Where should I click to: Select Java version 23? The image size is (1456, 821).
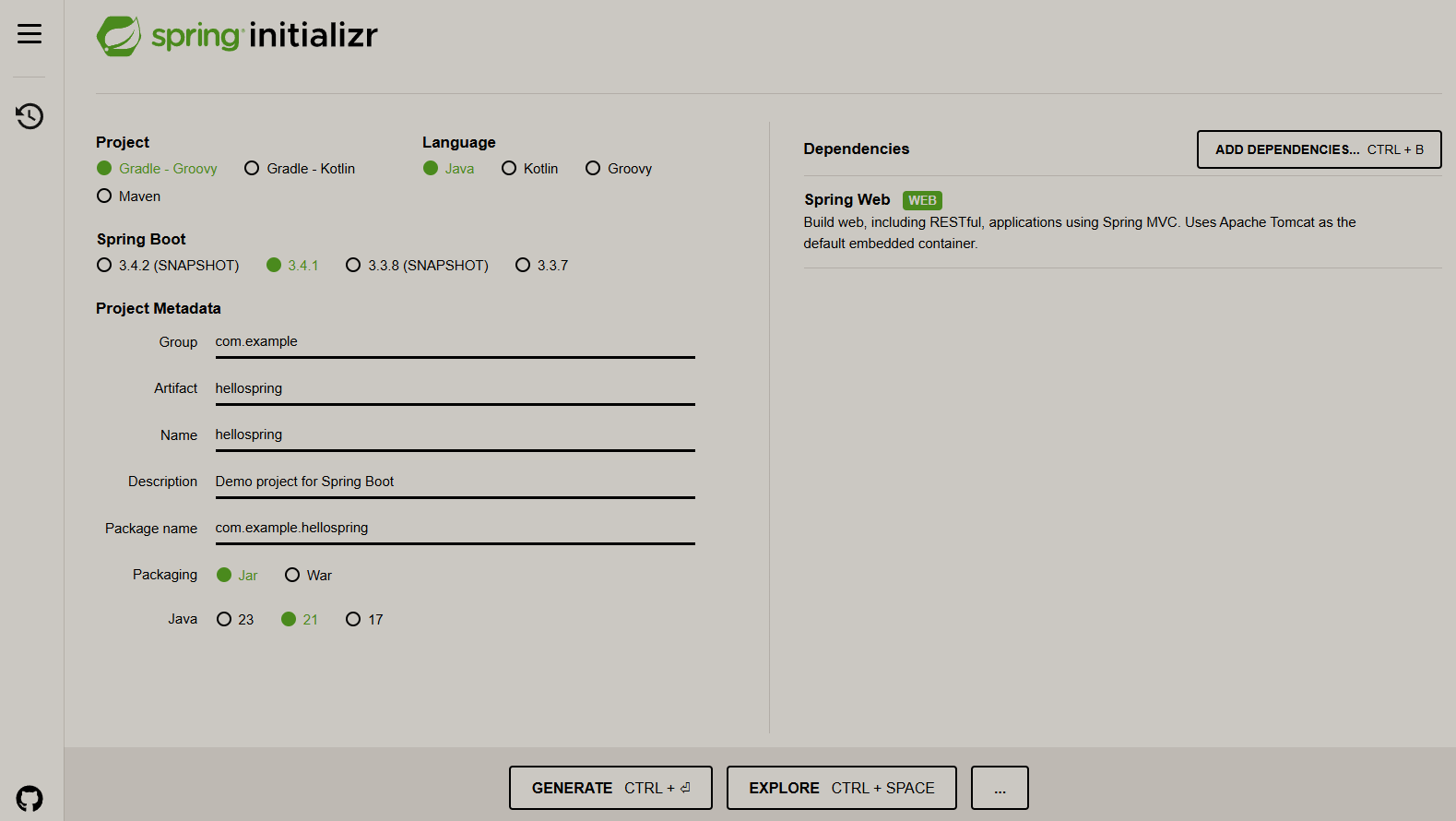pos(235,620)
